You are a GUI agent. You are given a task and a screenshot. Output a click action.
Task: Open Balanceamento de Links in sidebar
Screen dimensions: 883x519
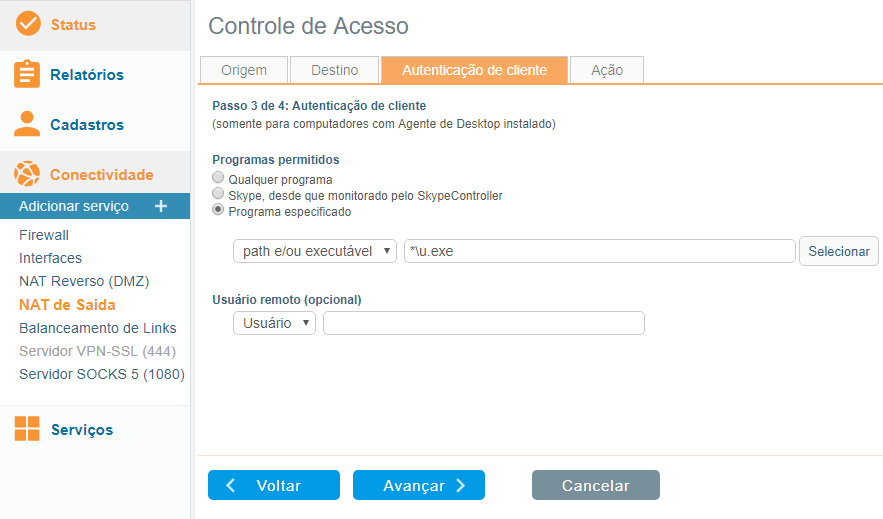click(x=97, y=328)
